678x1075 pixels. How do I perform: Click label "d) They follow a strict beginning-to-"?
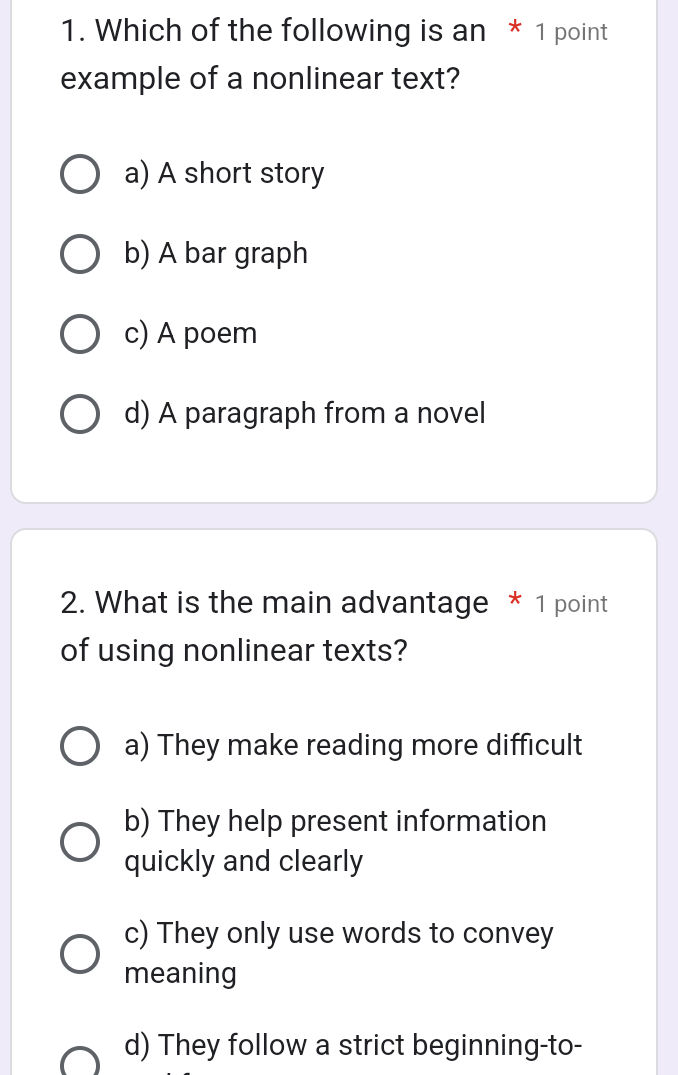[x=353, y=1046]
